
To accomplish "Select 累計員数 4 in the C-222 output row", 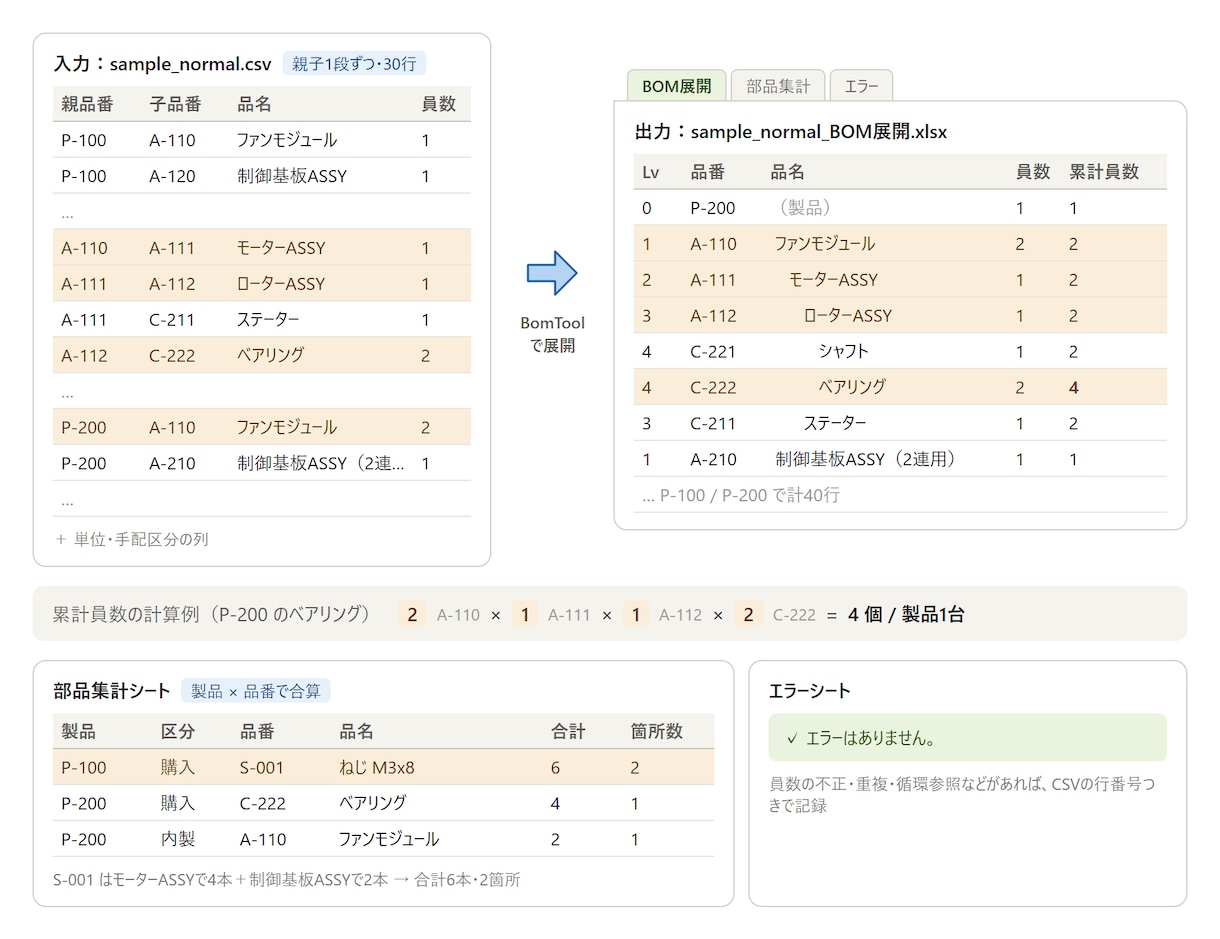I will pyautogui.click(x=1074, y=387).
